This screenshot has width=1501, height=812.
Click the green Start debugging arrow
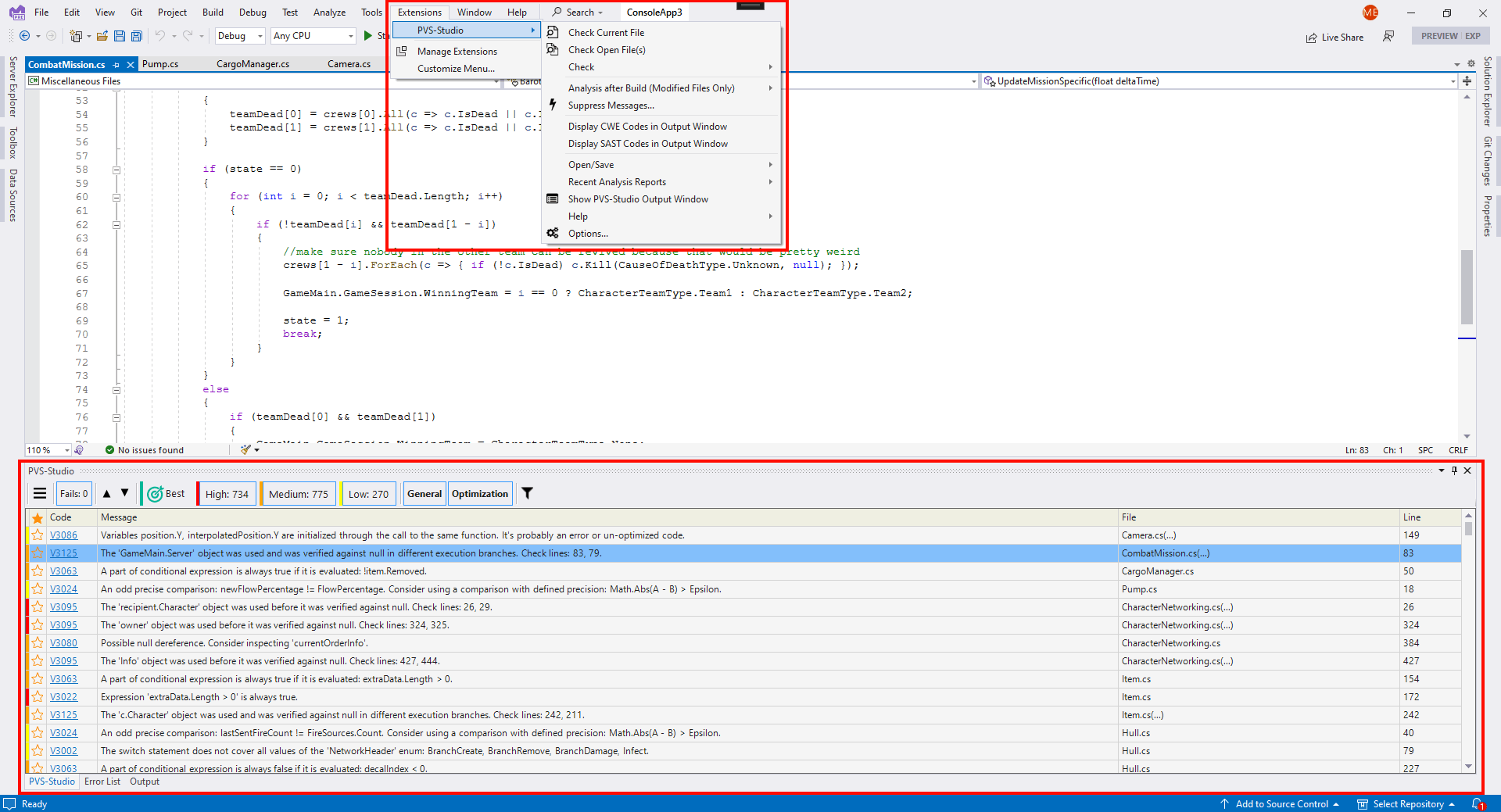368,36
